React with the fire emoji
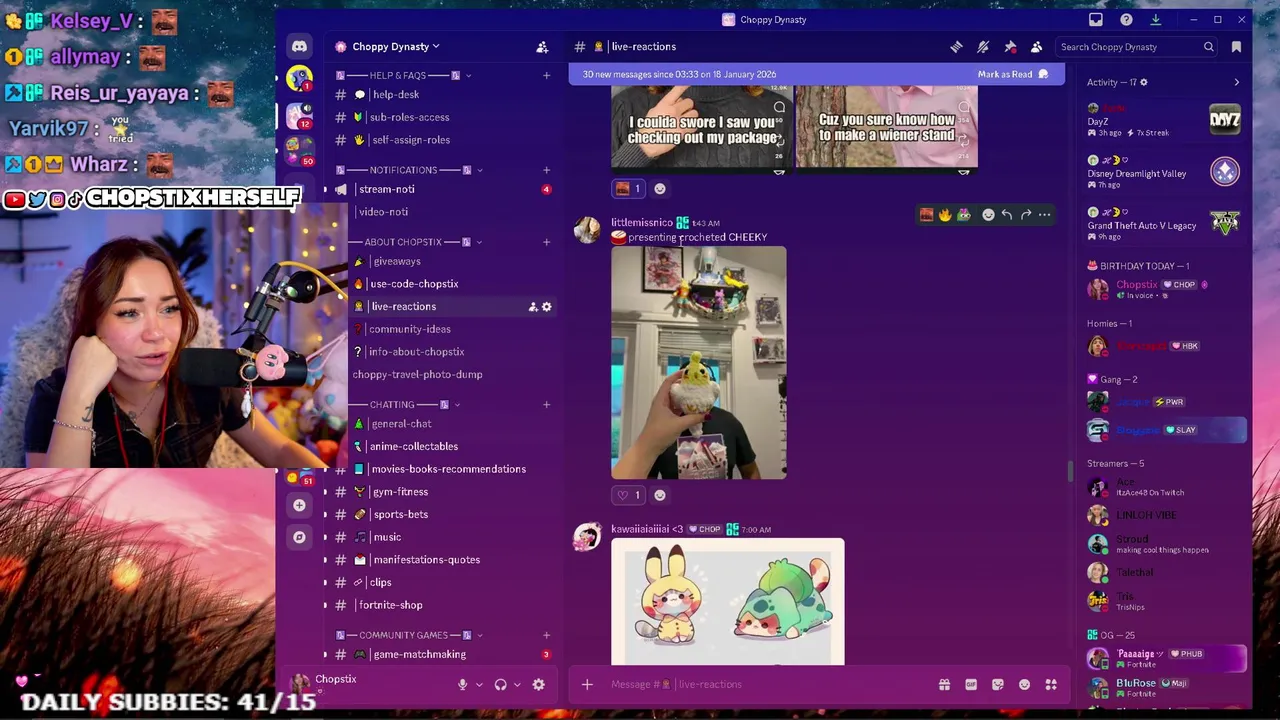This screenshot has width=1280, height=720. pyautogui.click(x=945, y=214)
